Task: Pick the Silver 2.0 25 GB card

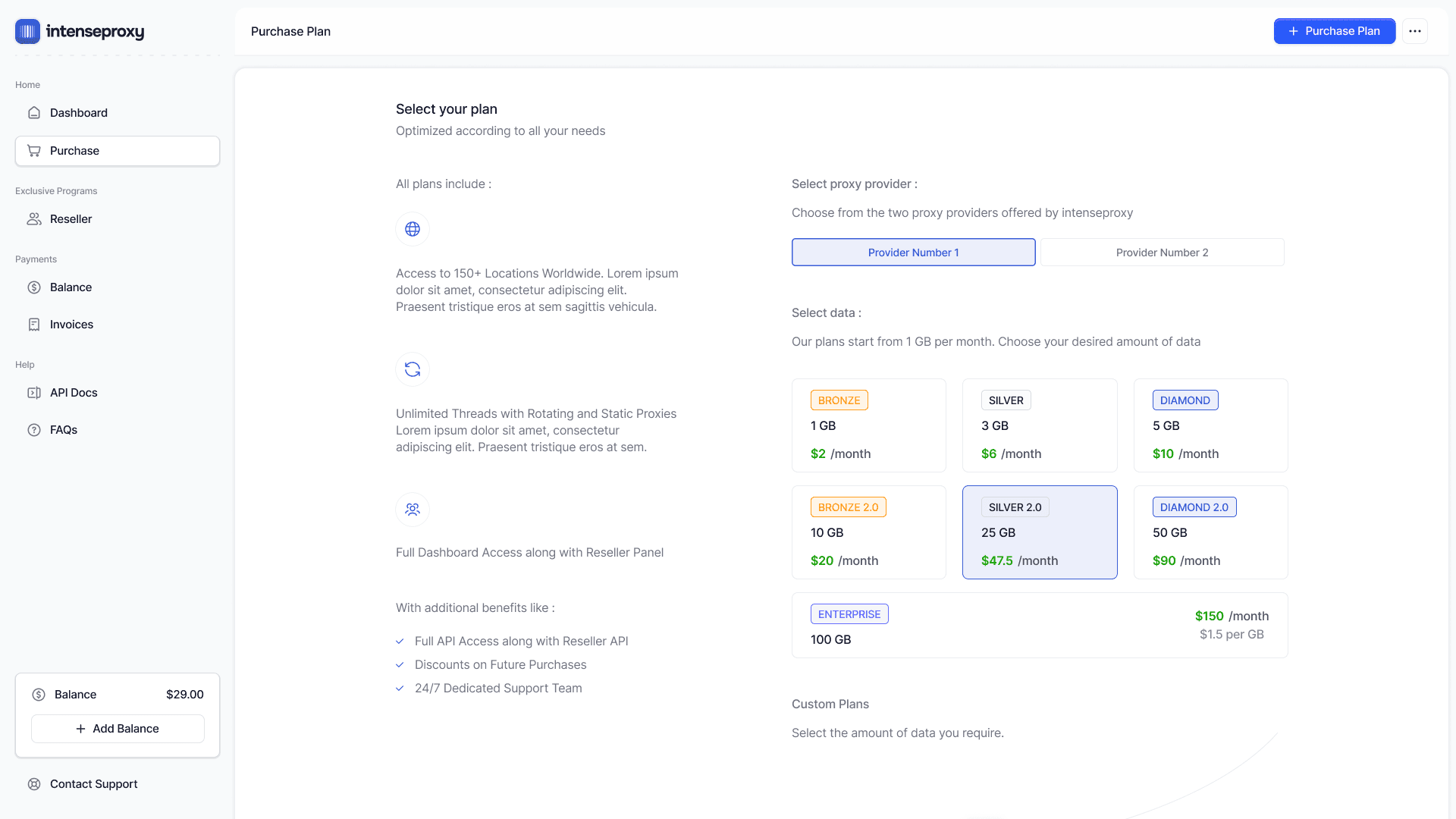Action: click(x=1039, y=532)
